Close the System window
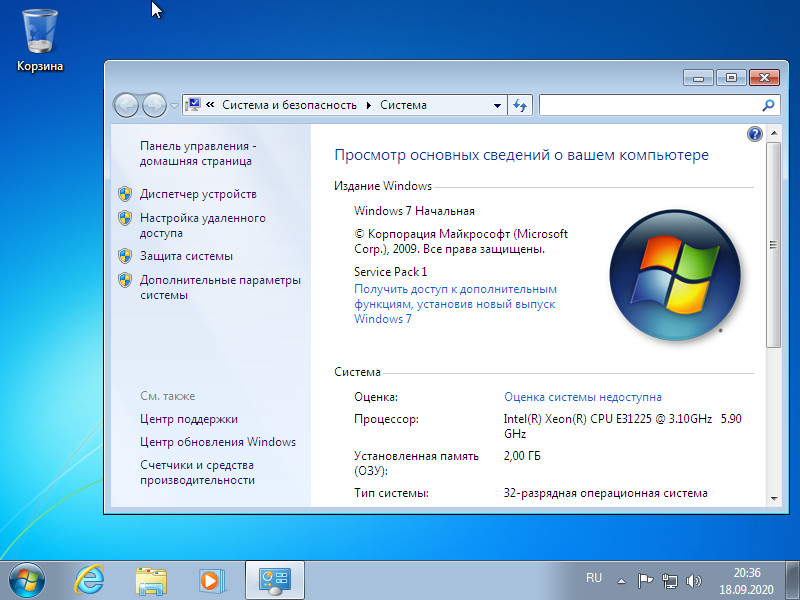Image resolution: width=800 pixels, height=600 pixels. tap(764, 78)
